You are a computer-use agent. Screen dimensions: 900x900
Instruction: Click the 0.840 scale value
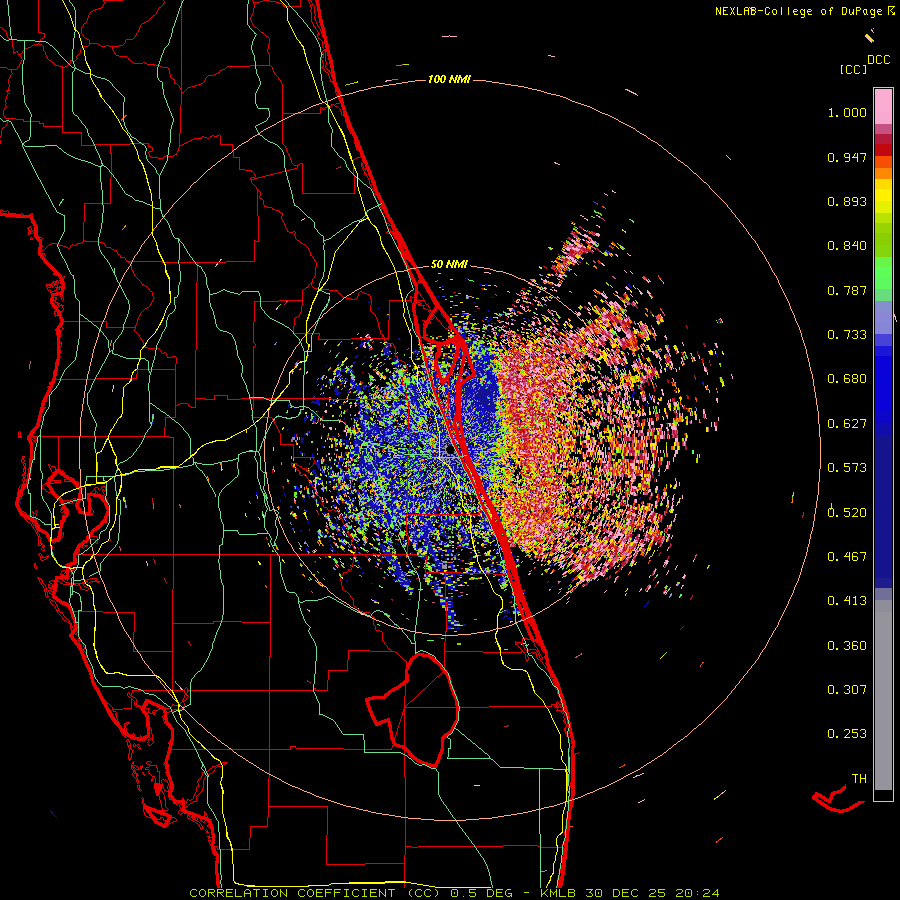pos(847,246)
